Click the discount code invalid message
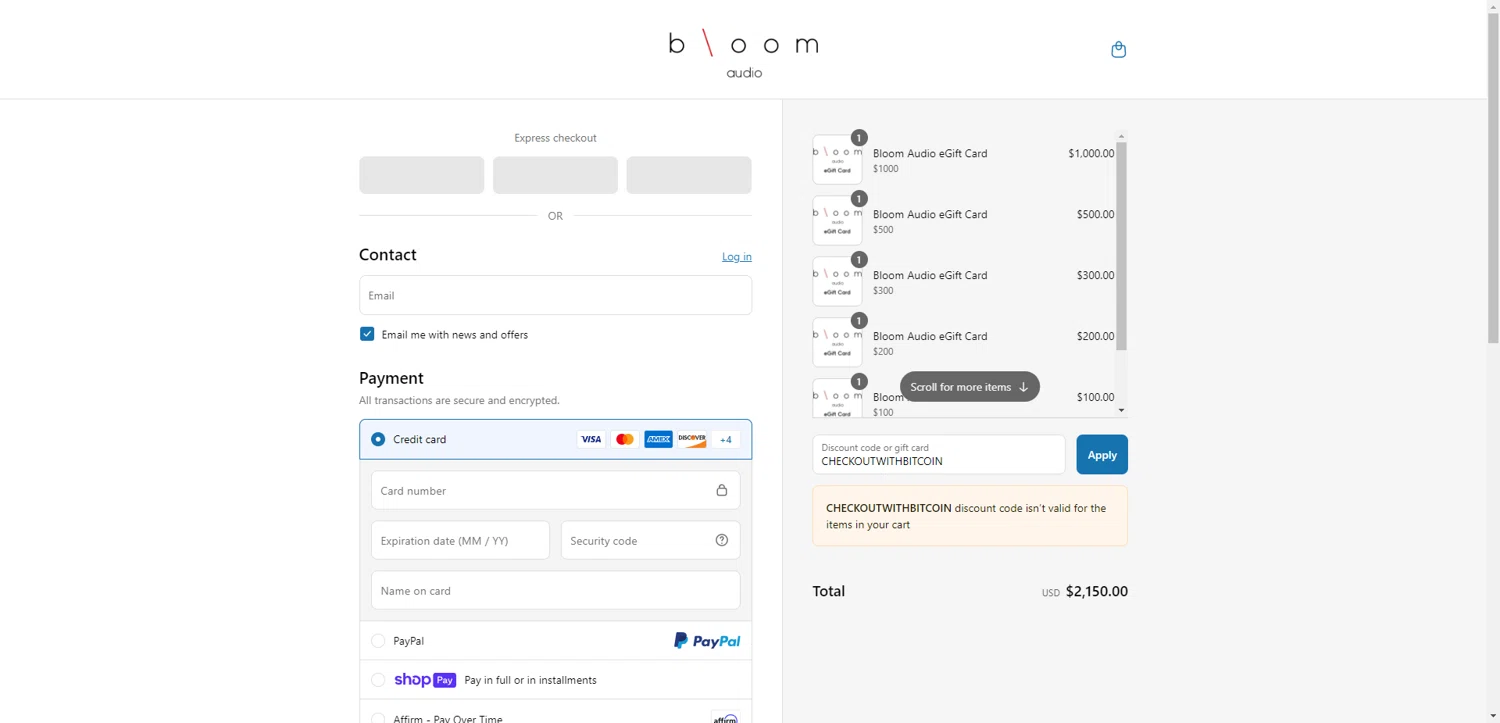 970,516
